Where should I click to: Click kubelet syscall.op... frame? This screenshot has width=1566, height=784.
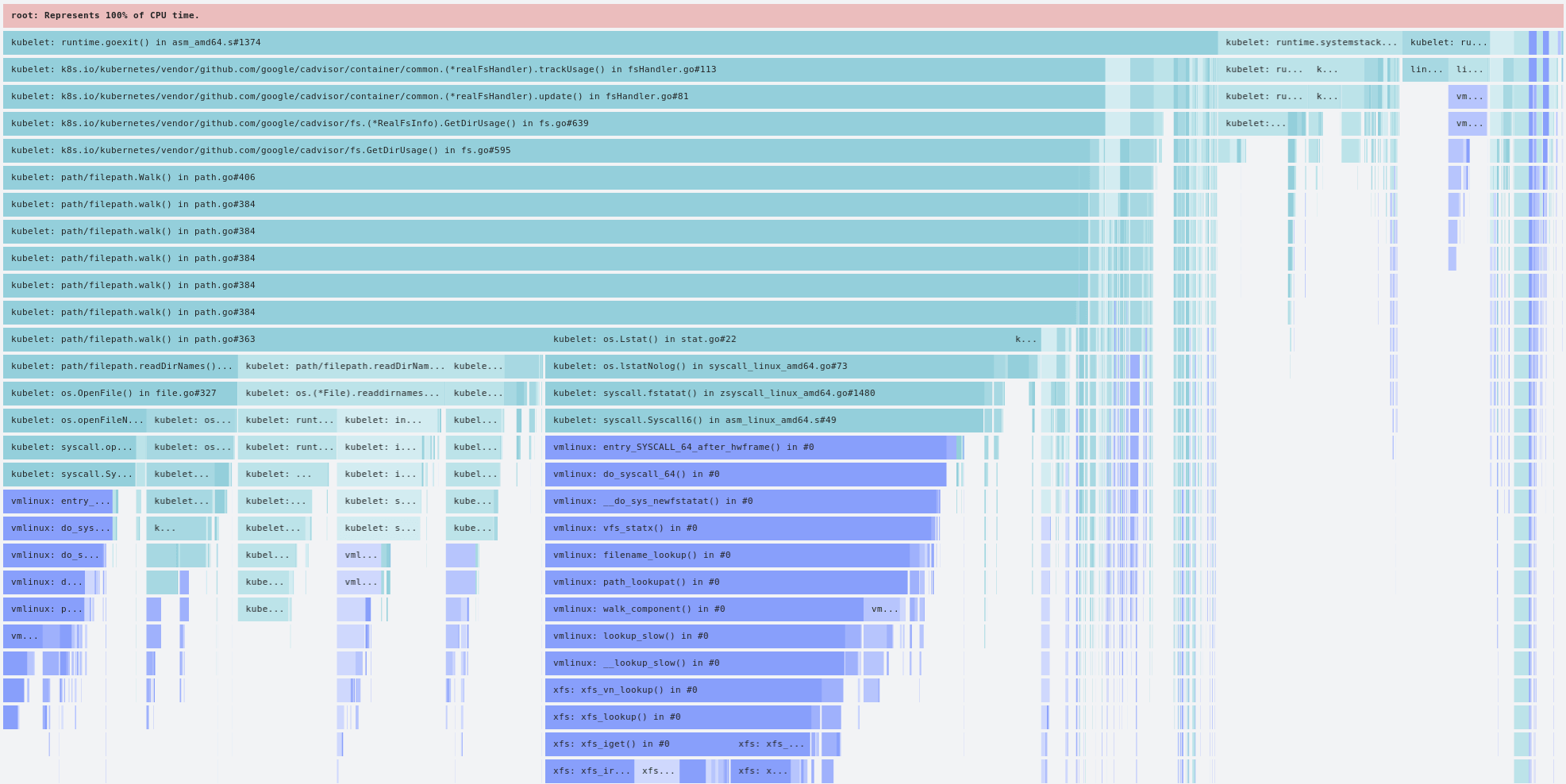pyautogui.click(x=69, y=448)
